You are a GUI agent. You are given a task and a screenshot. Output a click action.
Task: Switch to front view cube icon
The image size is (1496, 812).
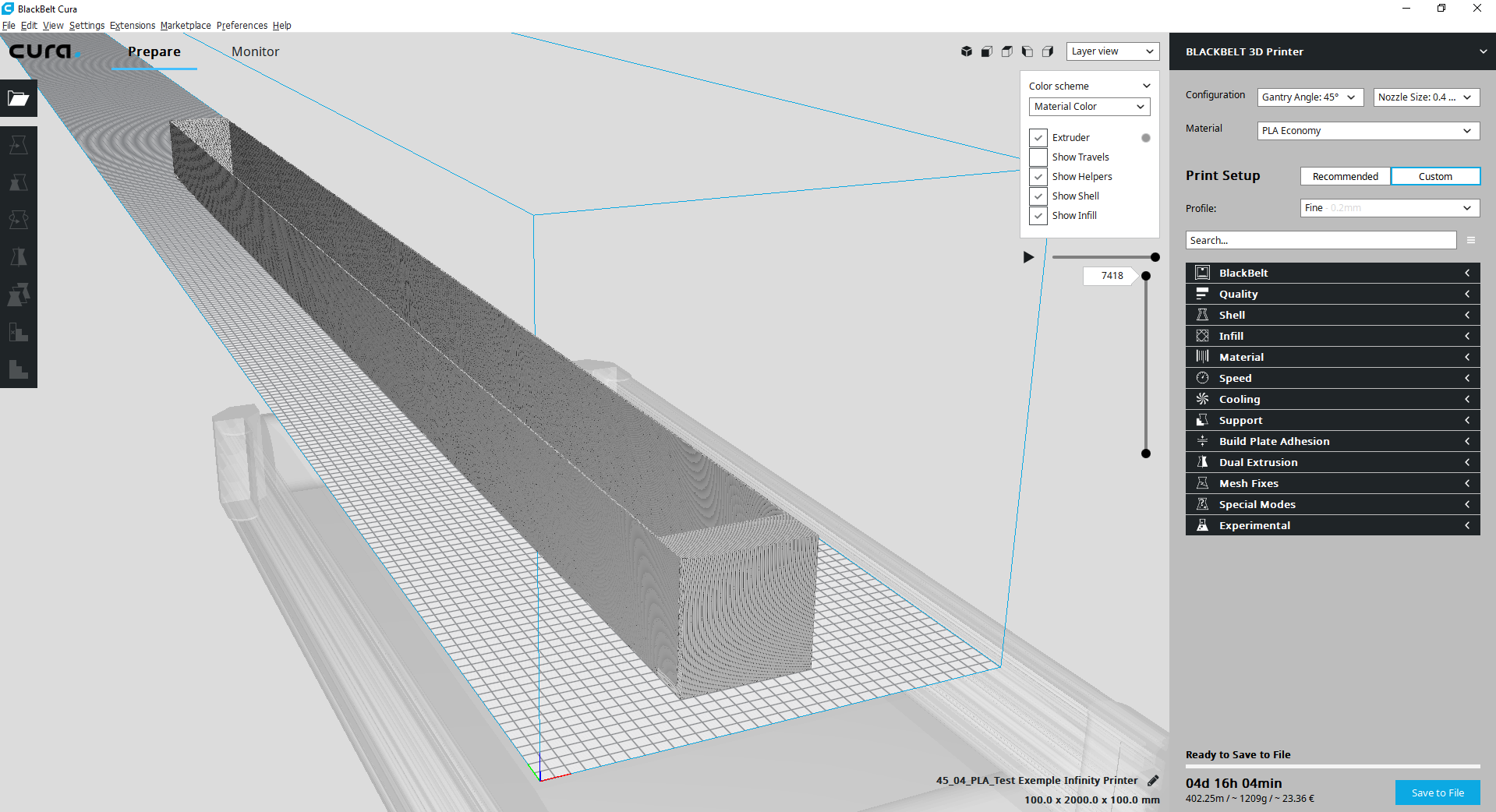(987, 51)
